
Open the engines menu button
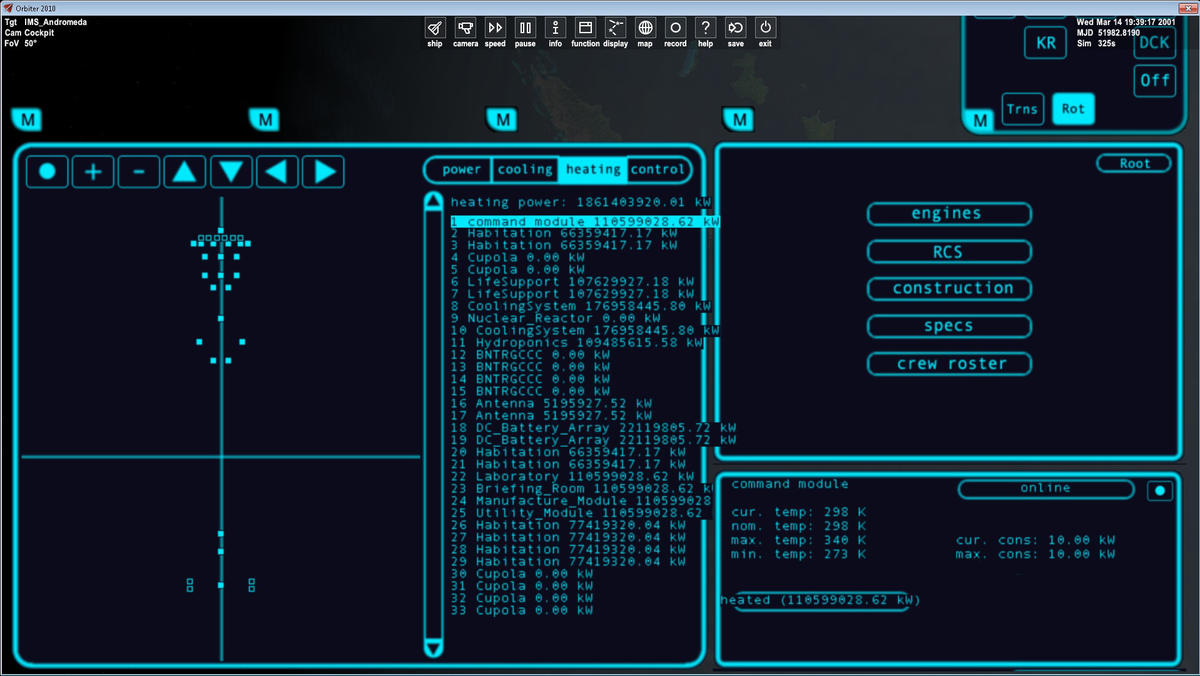(x=948, y=214)
